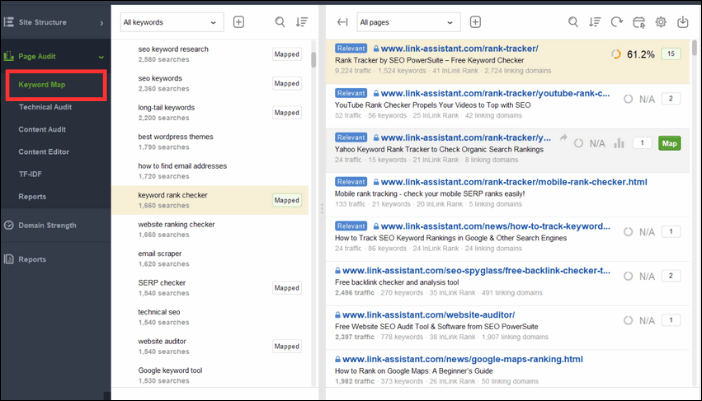Open Reports under Page Audit
Viewport: 702px width, 401px height.
tap(32, 196)
